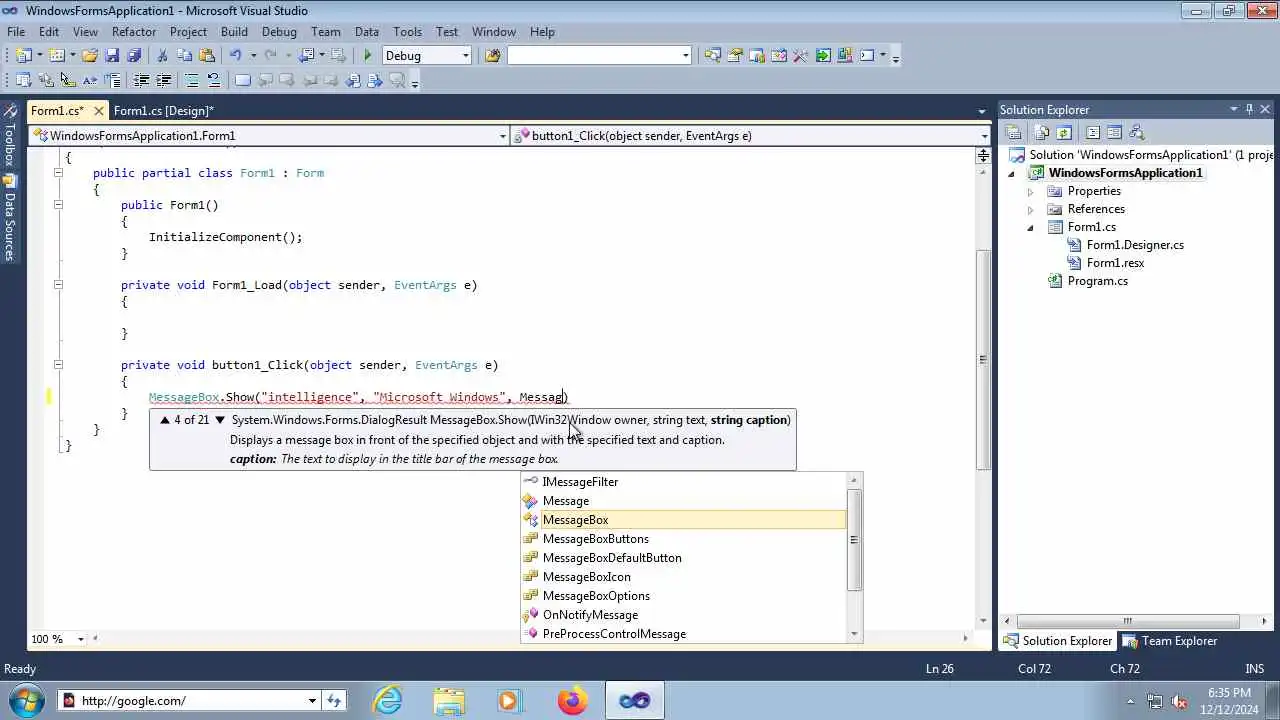Switch to the Team Explorer tab
Image resolution: width=1280 pixels, height=720 pixels.
[1170, 641]
